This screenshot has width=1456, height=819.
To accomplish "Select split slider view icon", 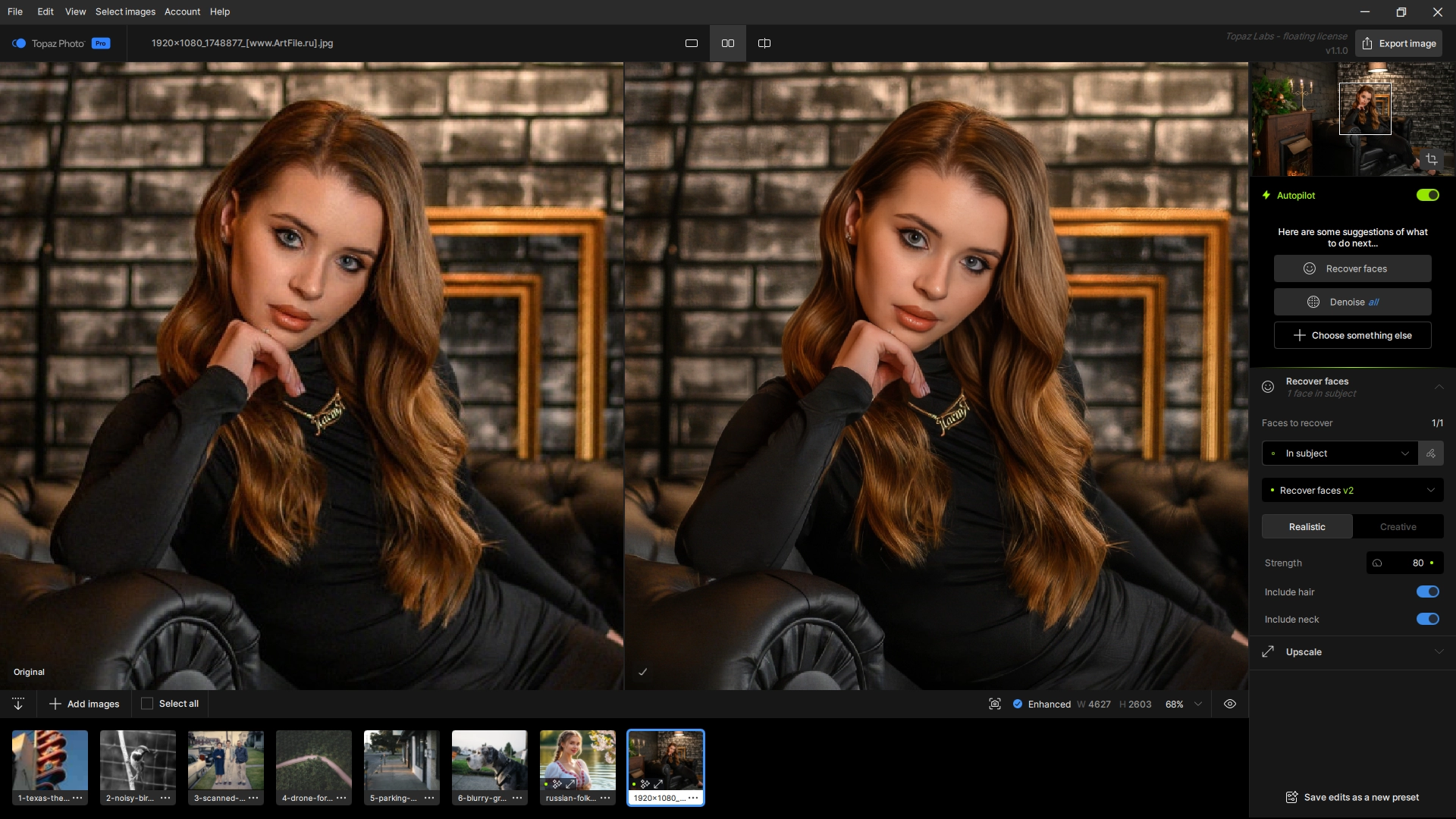I will pyautogui.click(x=764, y=43).
